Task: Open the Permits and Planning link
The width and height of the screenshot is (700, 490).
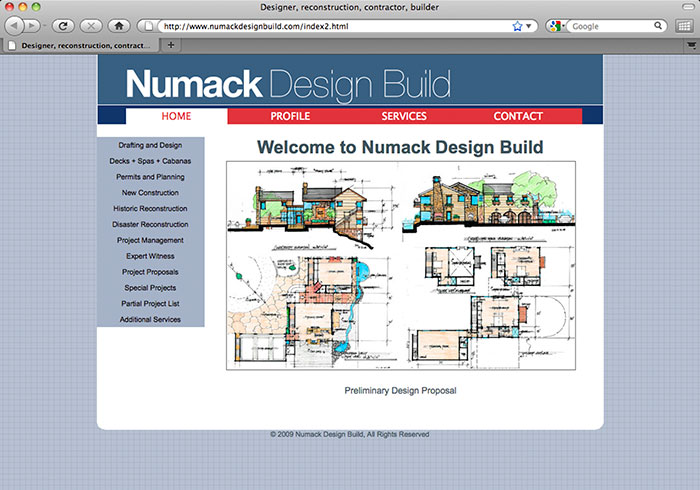Action: pyautogui.click(x=150, y=177)
